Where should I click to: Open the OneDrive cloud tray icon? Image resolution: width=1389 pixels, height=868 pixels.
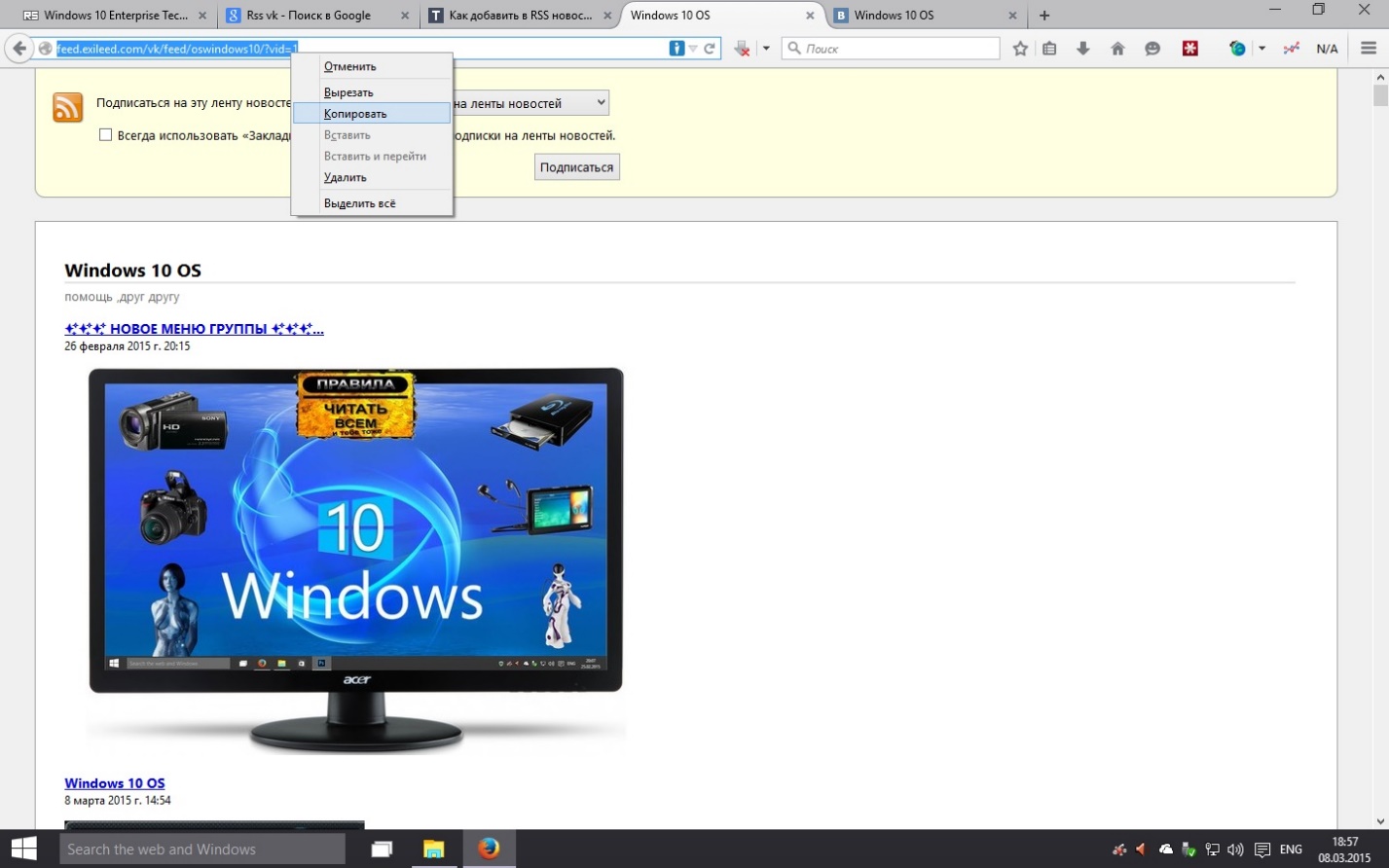tap(1165, 850)
